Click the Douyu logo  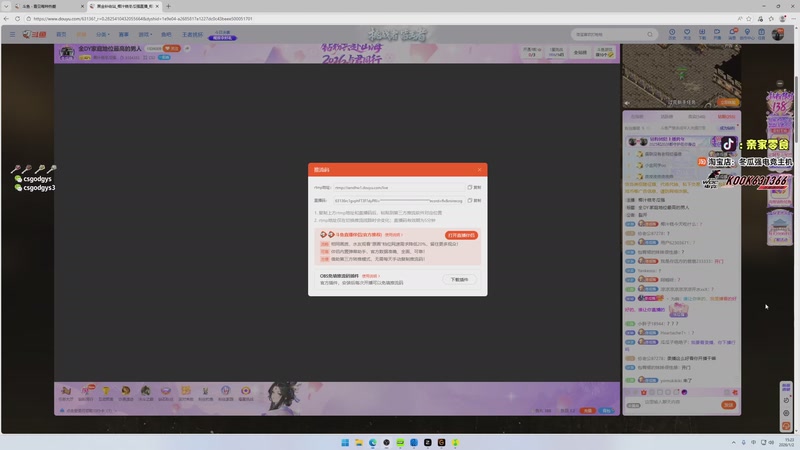(x=34, y=34)
